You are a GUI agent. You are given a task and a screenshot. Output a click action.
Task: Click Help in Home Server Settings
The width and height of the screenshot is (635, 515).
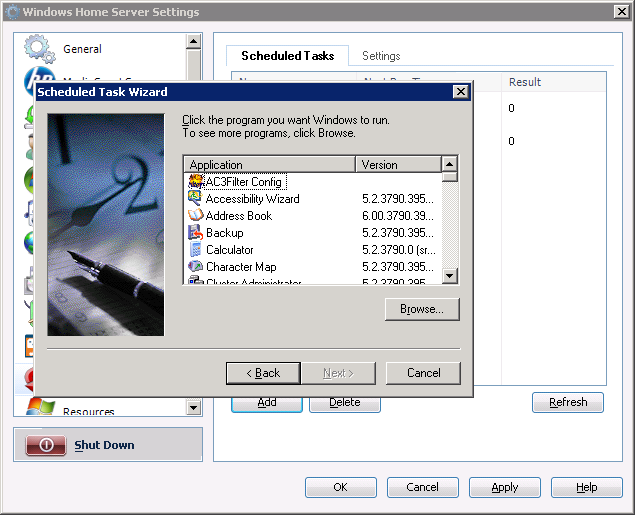pyautogui.click(x=586, y=487)
